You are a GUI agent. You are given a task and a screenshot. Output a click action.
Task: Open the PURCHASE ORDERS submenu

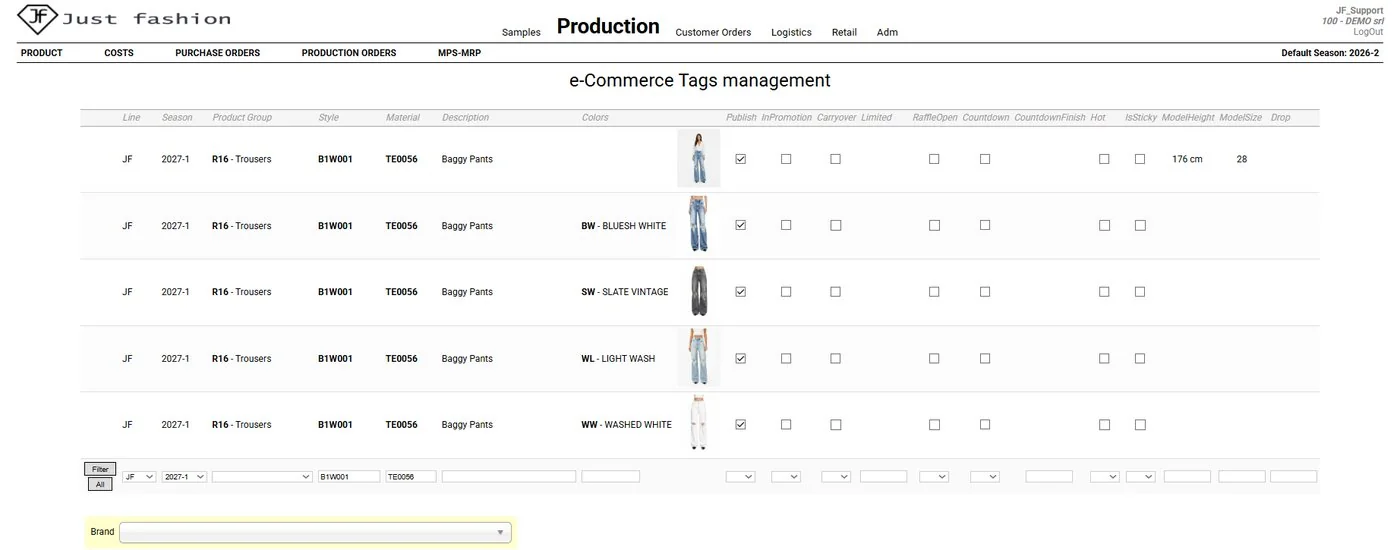[x=217, y=53]
